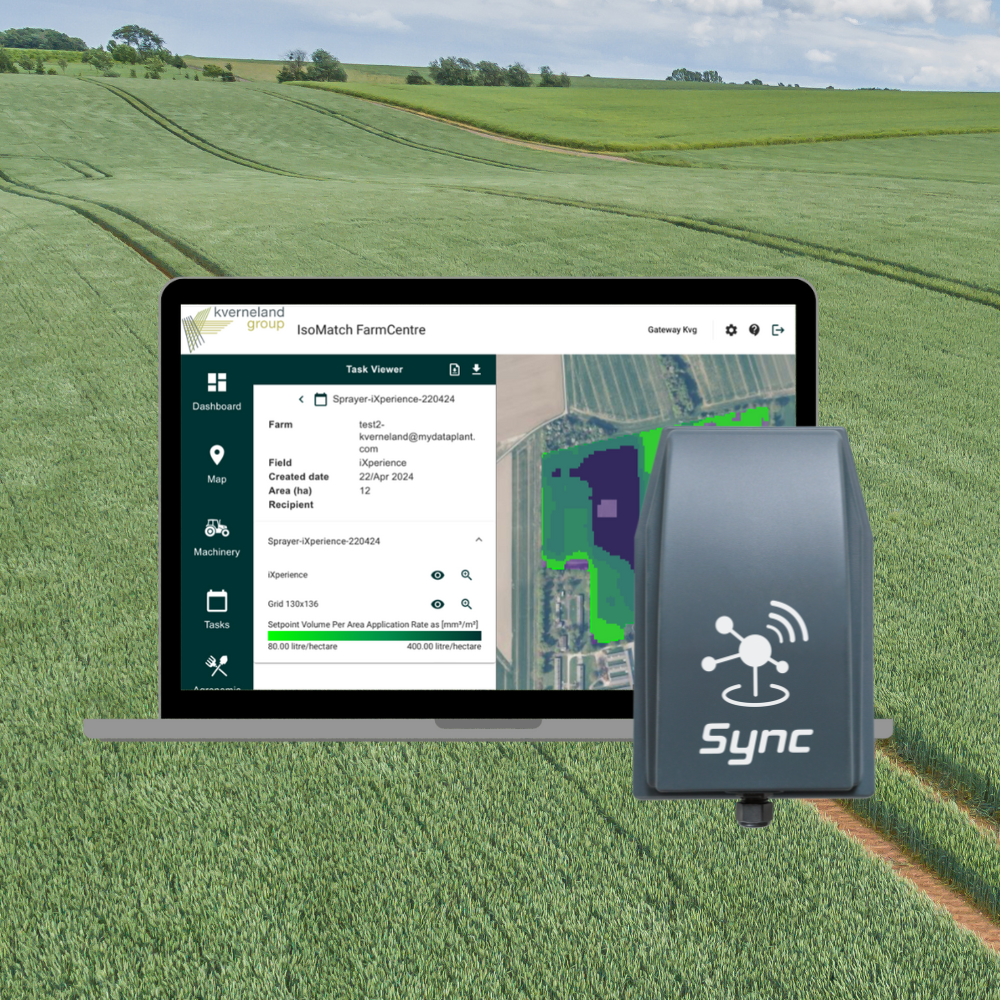Viewport: 1000px width, 1000px height.
Task: Click the task title Sprayer-iXperience-220424 beside the calendar
Action: [393, 399]
